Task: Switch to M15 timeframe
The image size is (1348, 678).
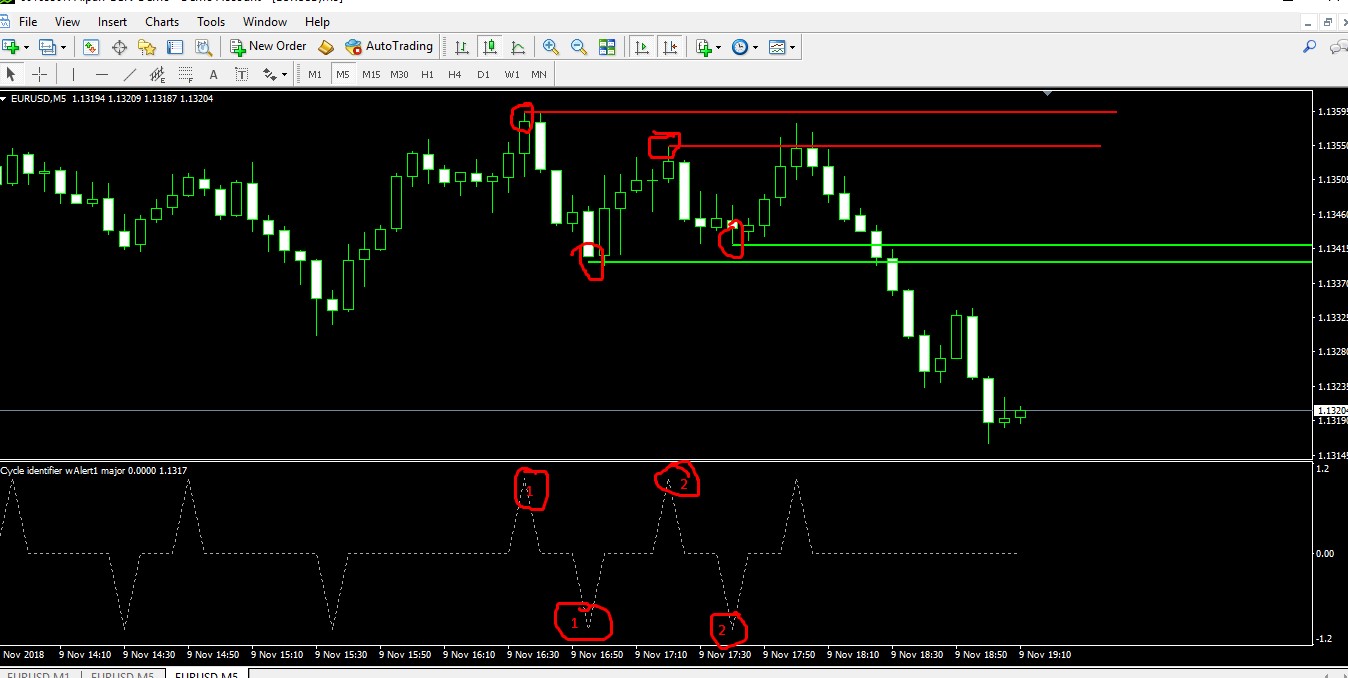Action: click(x=371, y=74)
